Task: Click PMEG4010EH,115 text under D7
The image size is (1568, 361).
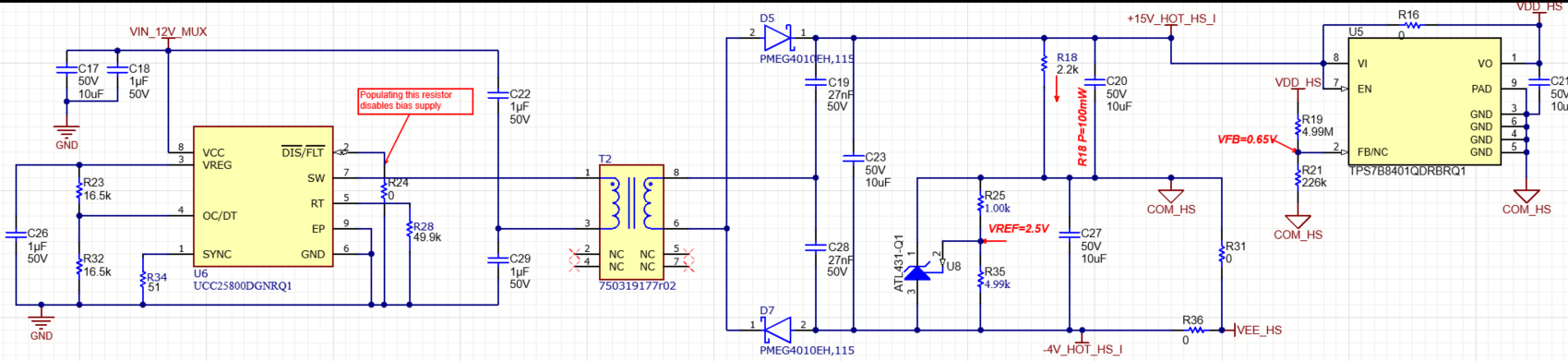Action: 807,351
